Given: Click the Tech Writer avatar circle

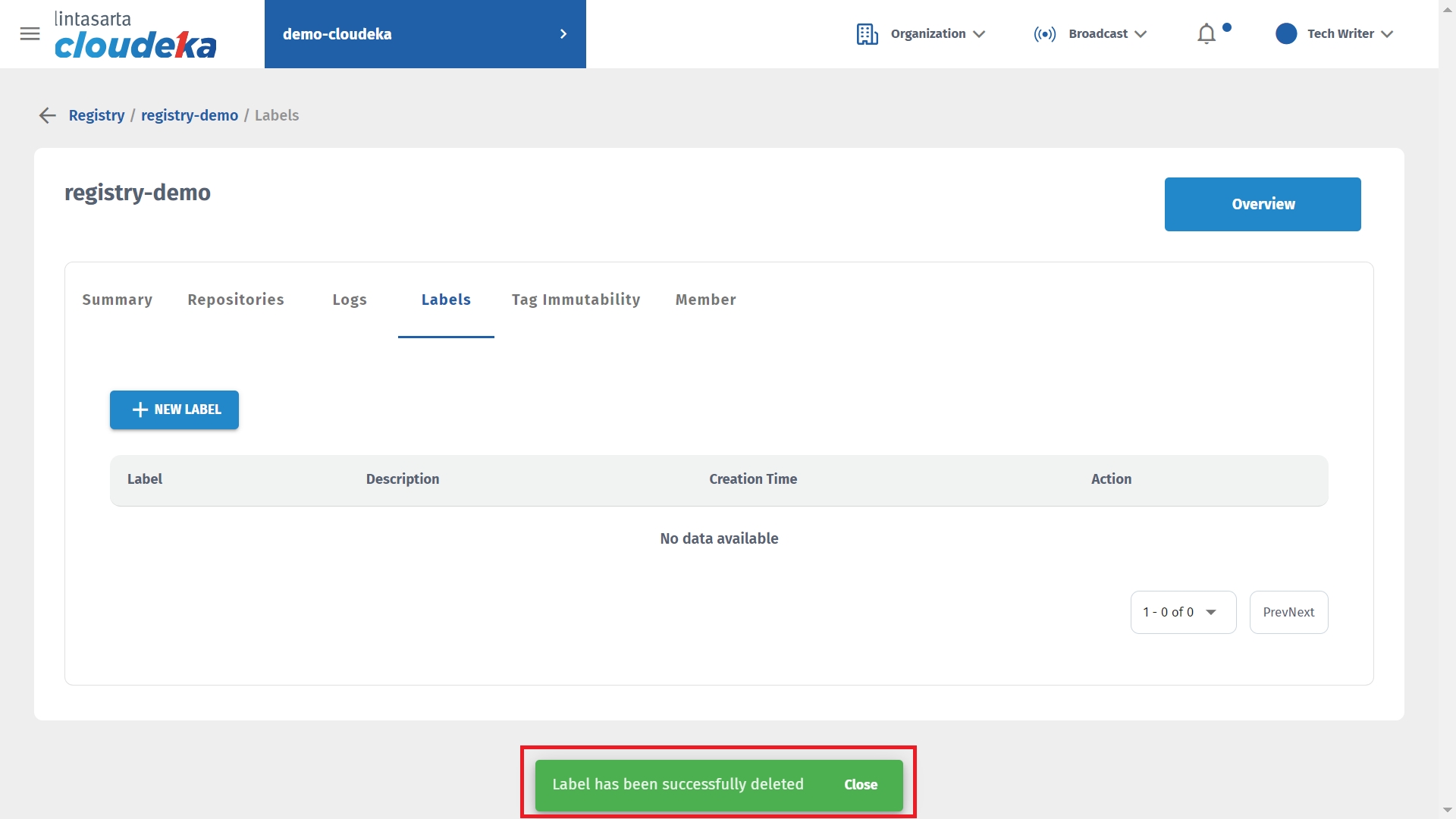Looking at the screenshot, I should coord(1286,34).
